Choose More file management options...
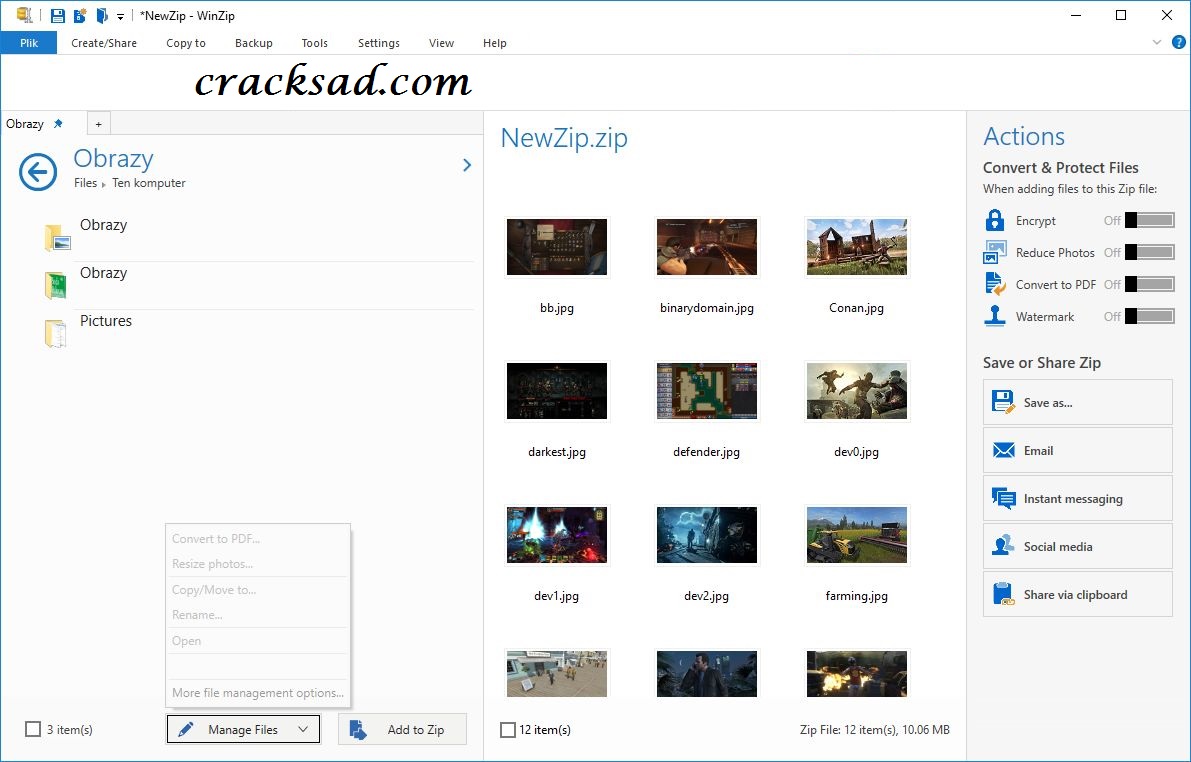This screenshot has width=1191, height=762. (257, 693)
